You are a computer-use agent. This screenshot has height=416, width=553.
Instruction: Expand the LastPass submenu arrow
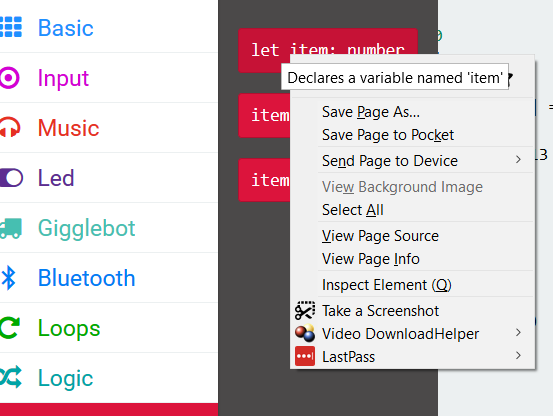click(x=518, y=355)
